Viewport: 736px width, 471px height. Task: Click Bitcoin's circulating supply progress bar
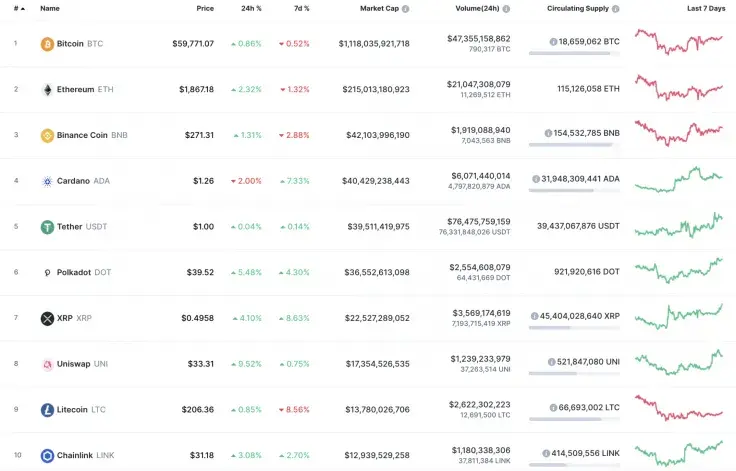(x=573, y=53)
